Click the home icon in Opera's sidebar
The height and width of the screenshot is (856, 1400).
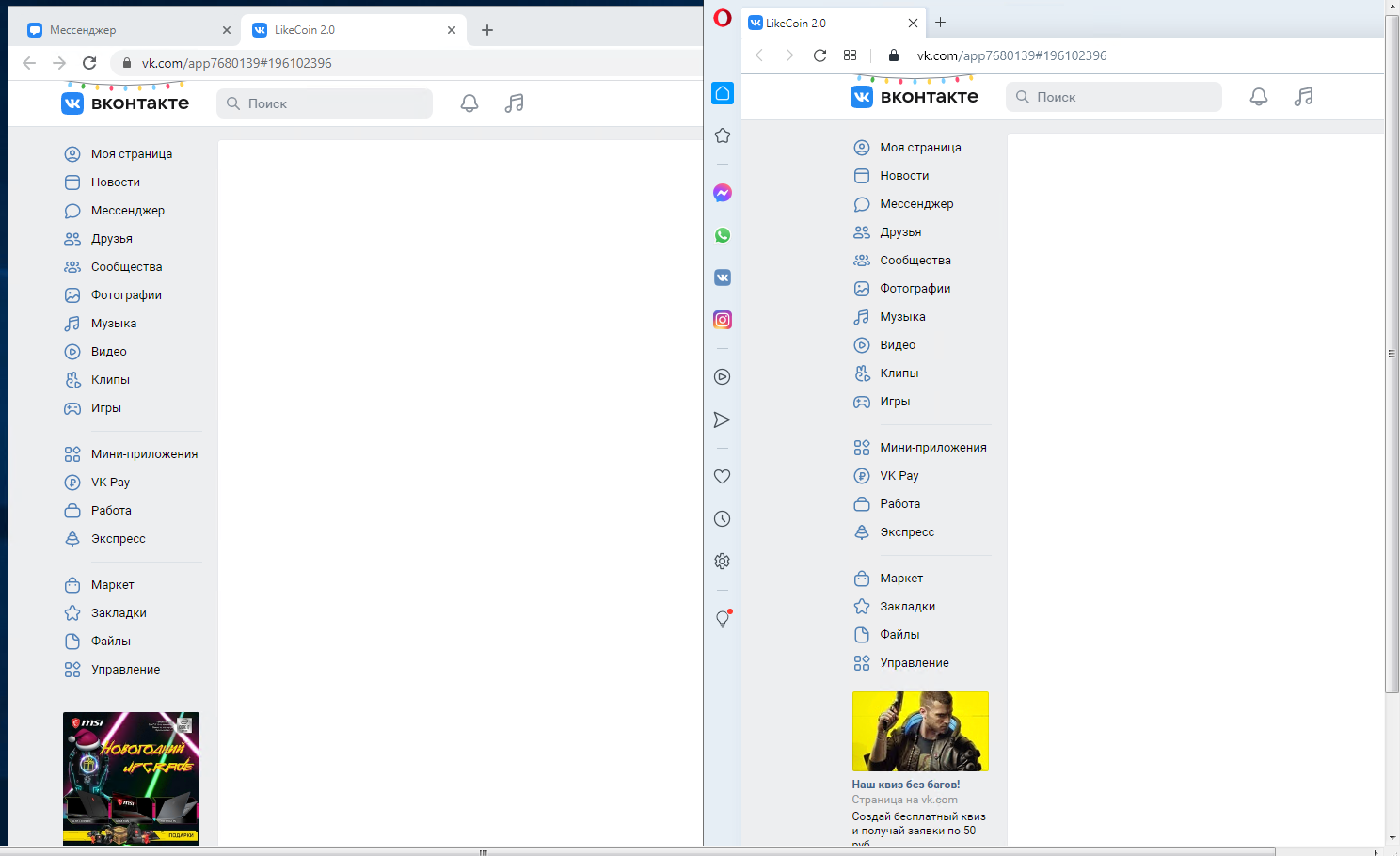(x=723, y=93)
